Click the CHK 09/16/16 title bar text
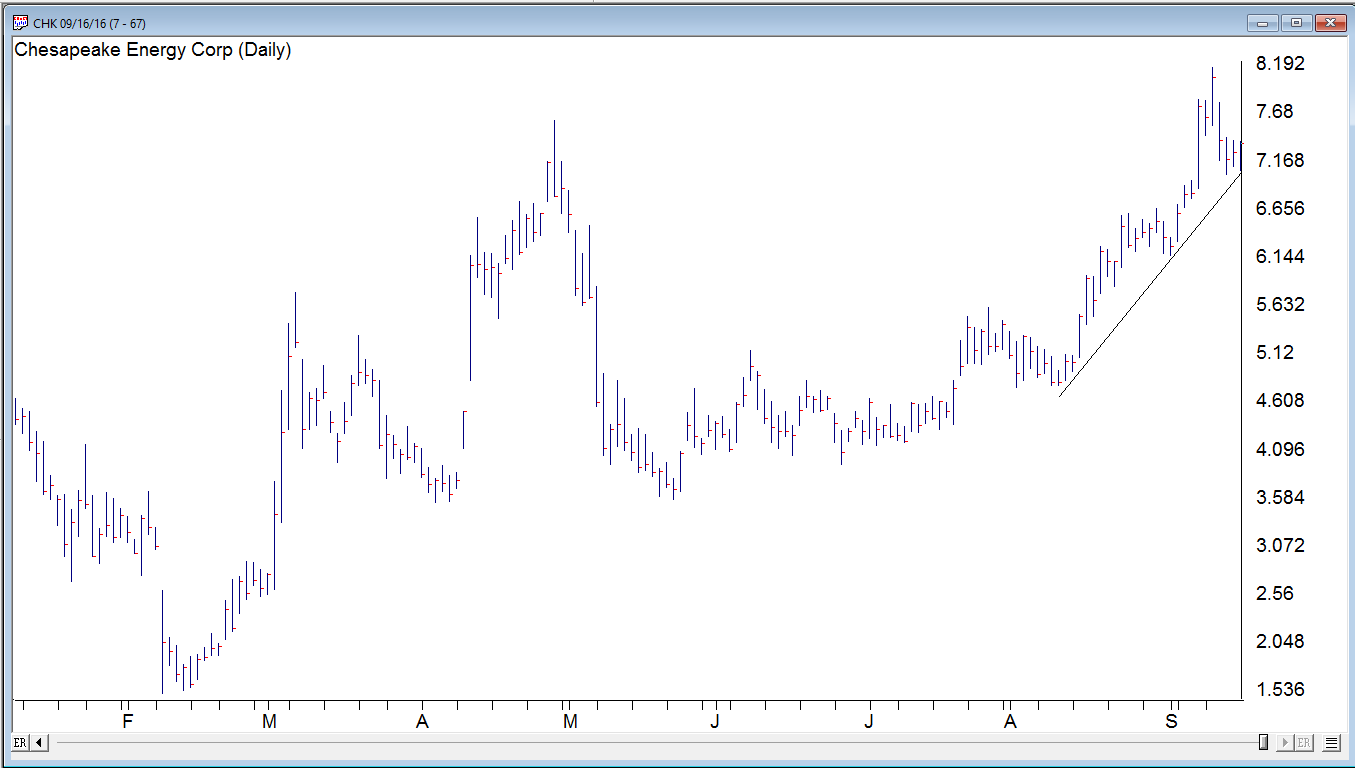 tap(90, 23)
